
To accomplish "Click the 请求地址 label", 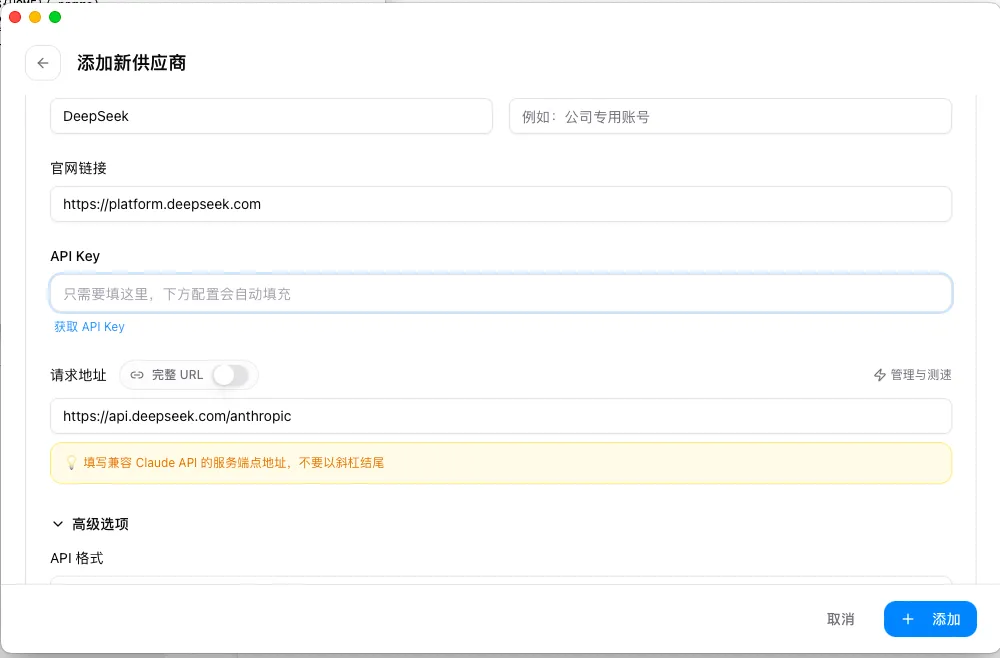I will coord(78,375).
